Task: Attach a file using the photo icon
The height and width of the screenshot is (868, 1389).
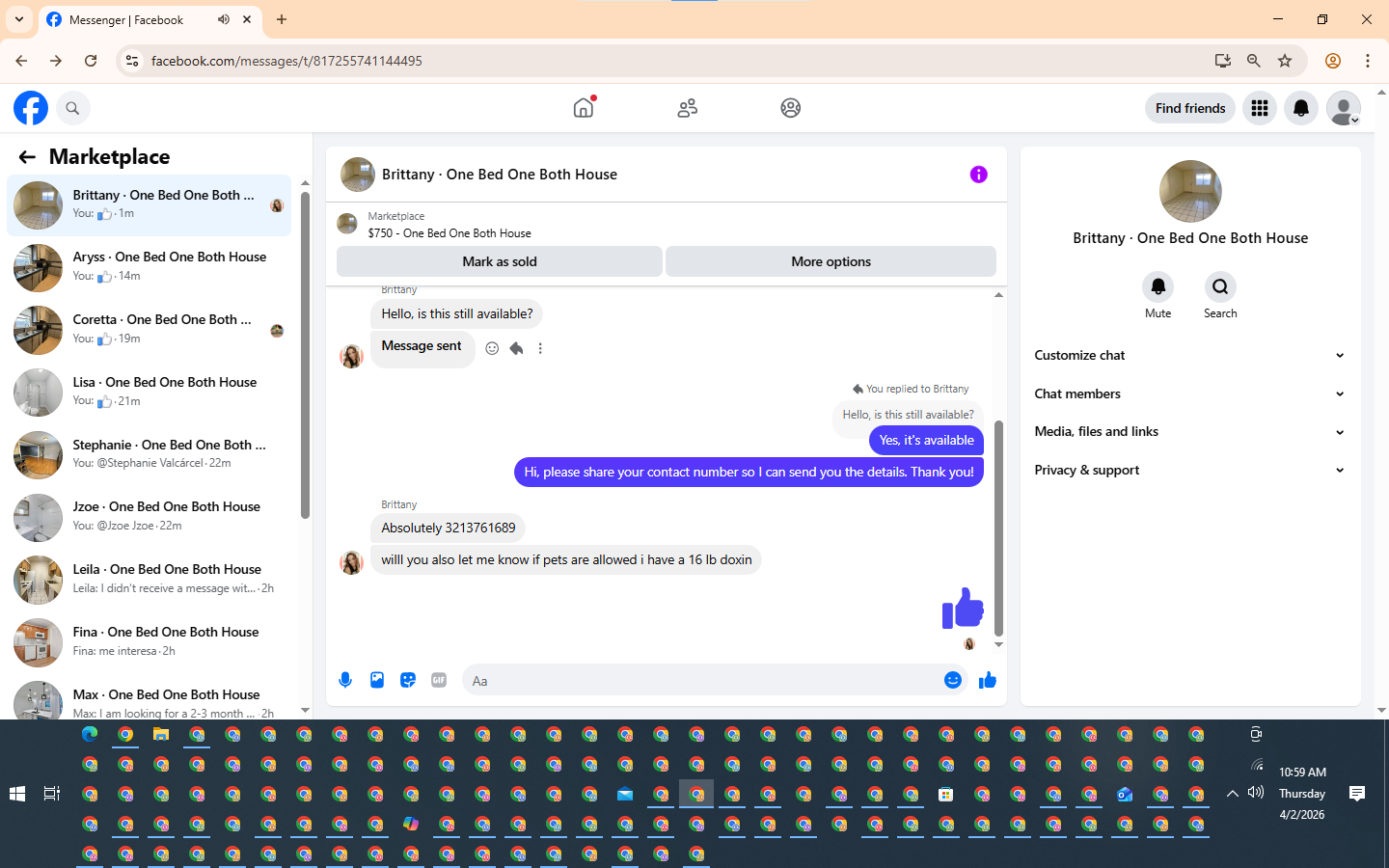Action: [x=377, y=680]
